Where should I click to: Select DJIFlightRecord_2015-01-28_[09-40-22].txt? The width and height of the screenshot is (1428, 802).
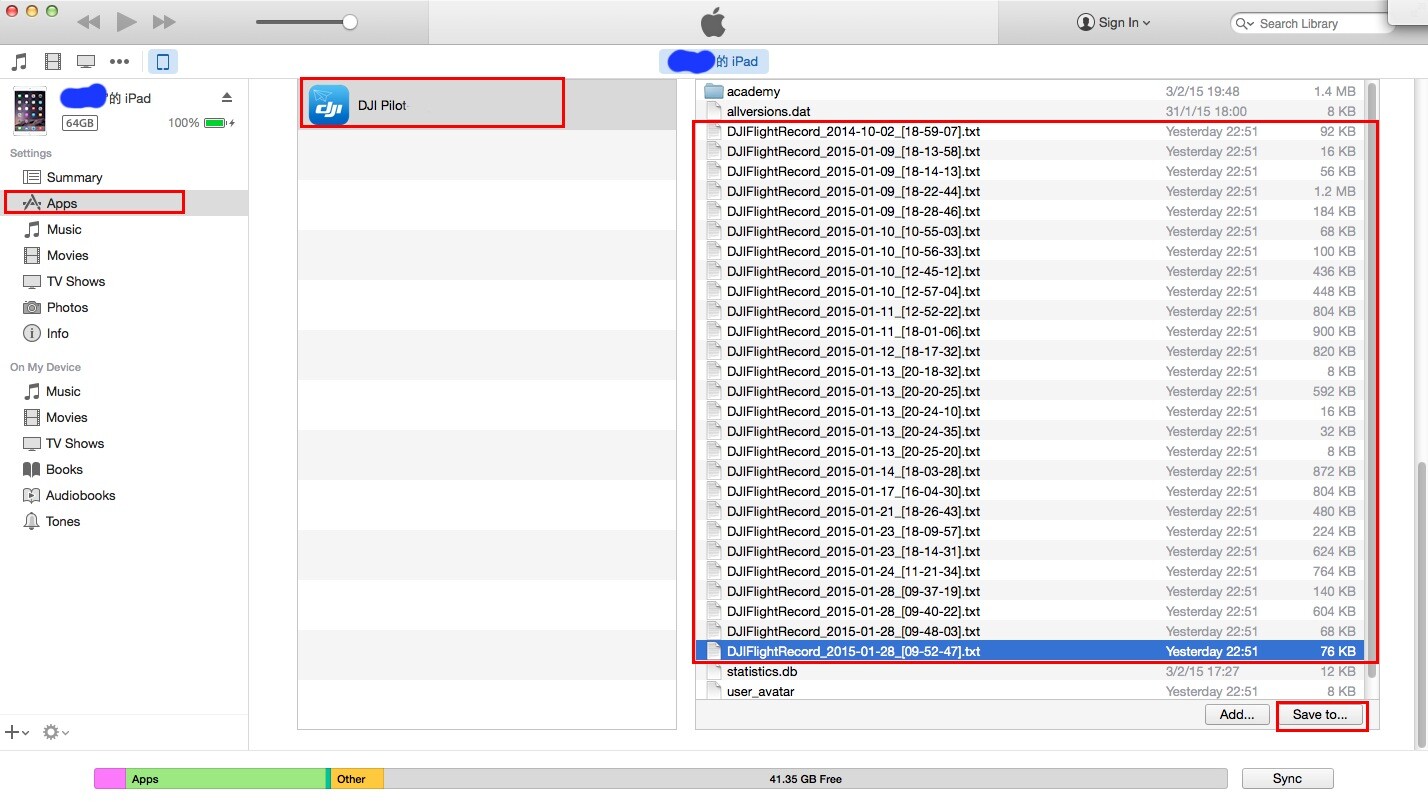1030,611
